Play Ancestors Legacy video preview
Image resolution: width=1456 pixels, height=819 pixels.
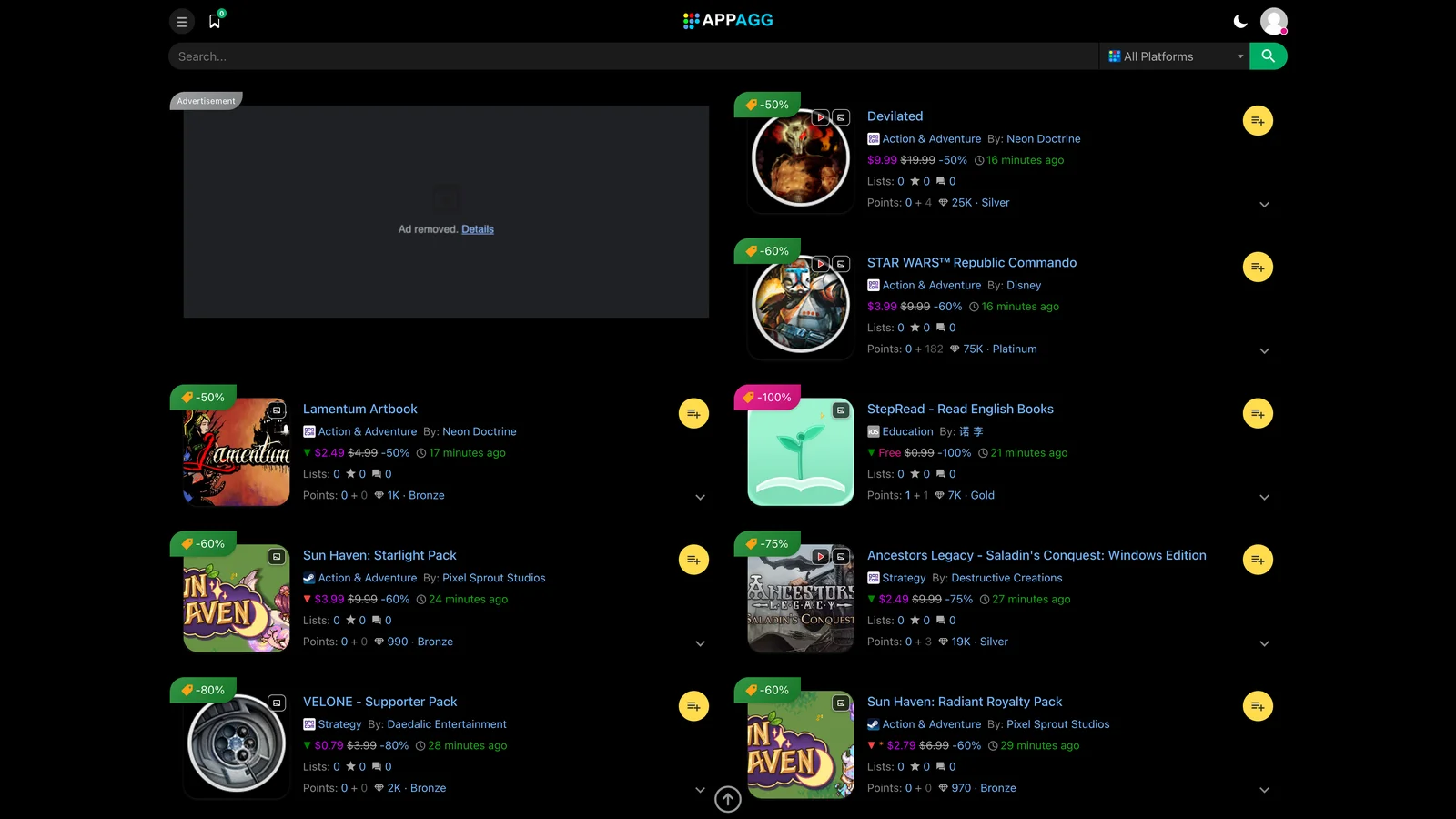[821, 557]
